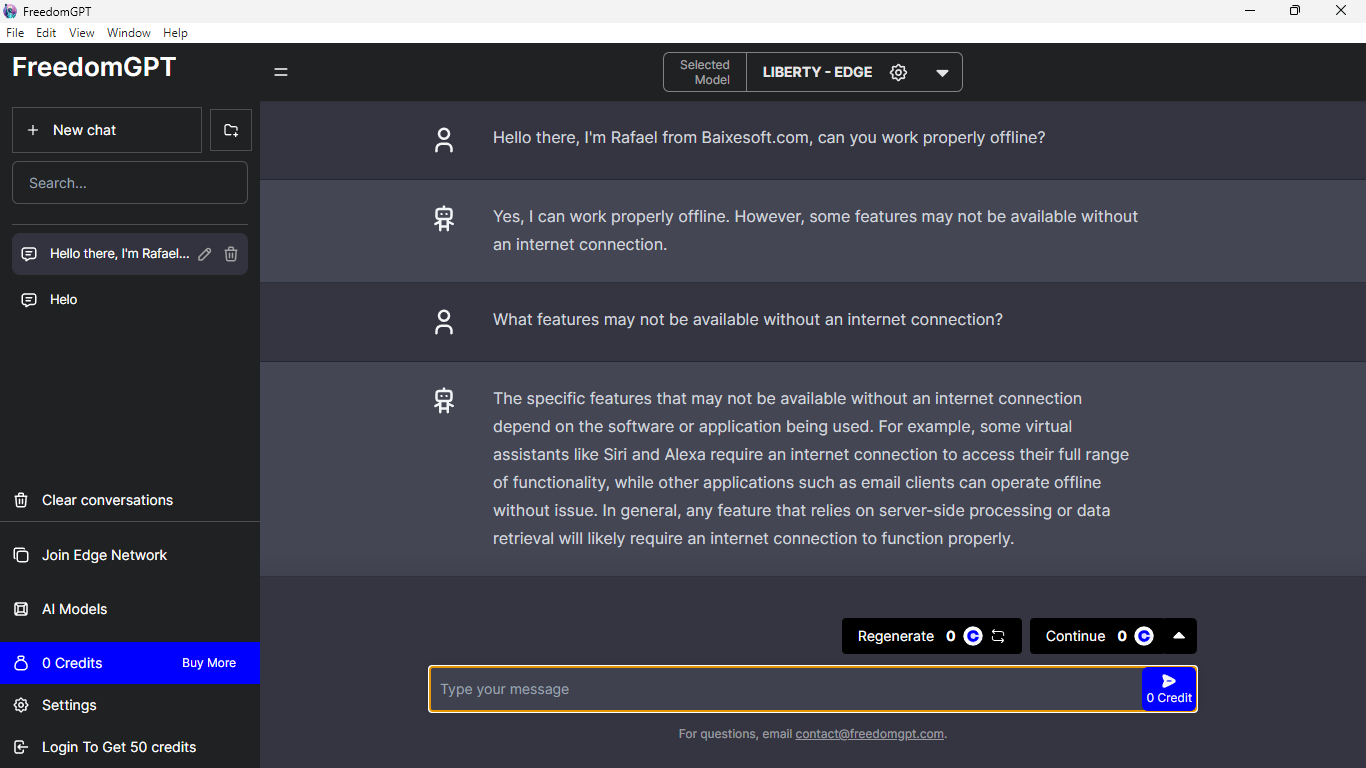The height and width of the screenshot is (768, 1366).
Task: Click the Join Edge Network icon
Action: click(x=21, y=555)
